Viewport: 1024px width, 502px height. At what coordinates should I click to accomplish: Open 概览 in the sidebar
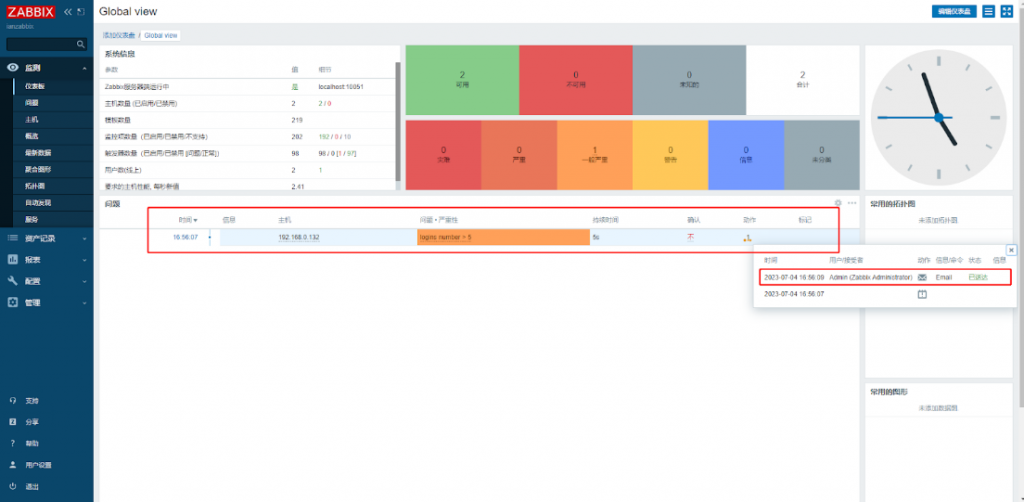click(31, 136)
